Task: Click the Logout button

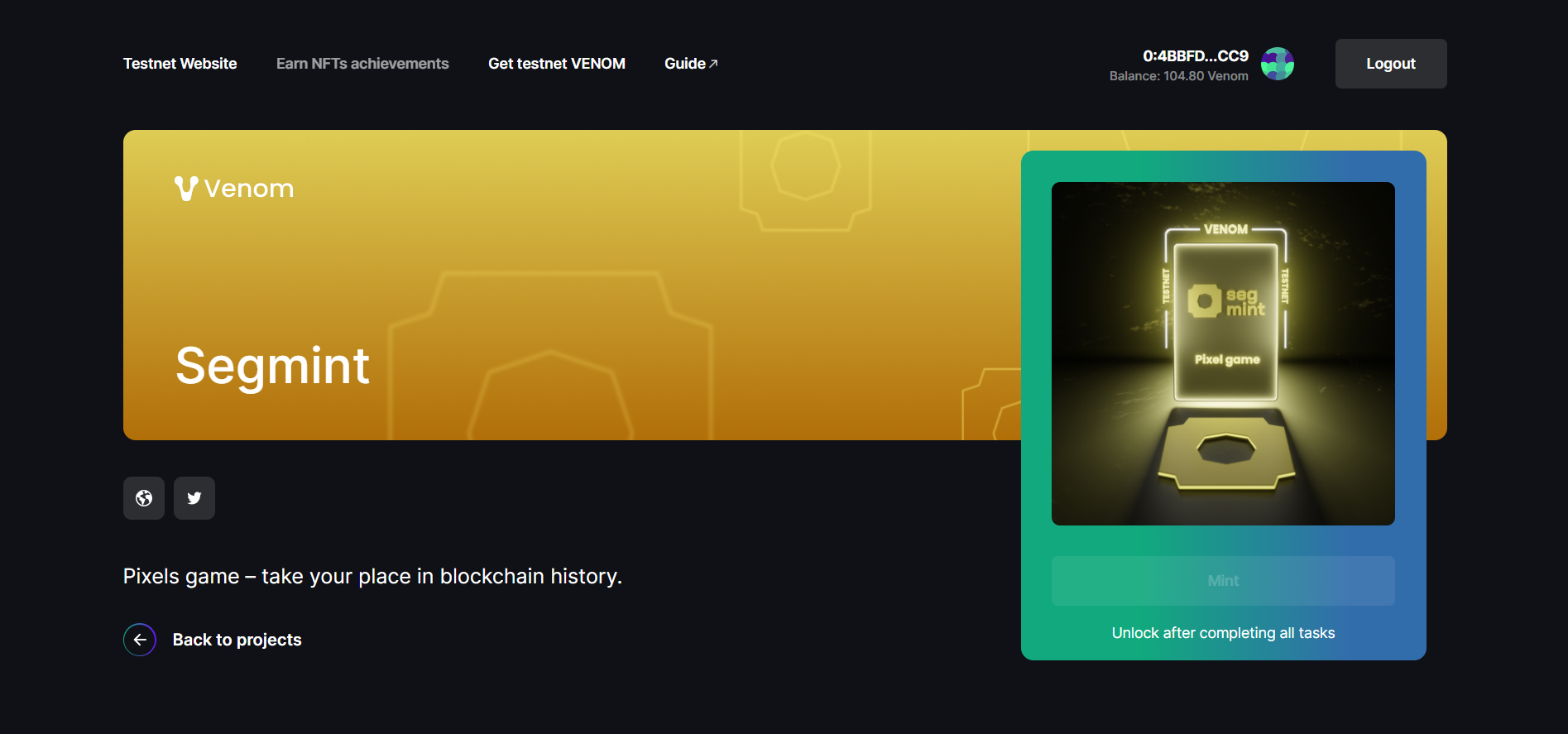Action: click(1391, 64)
